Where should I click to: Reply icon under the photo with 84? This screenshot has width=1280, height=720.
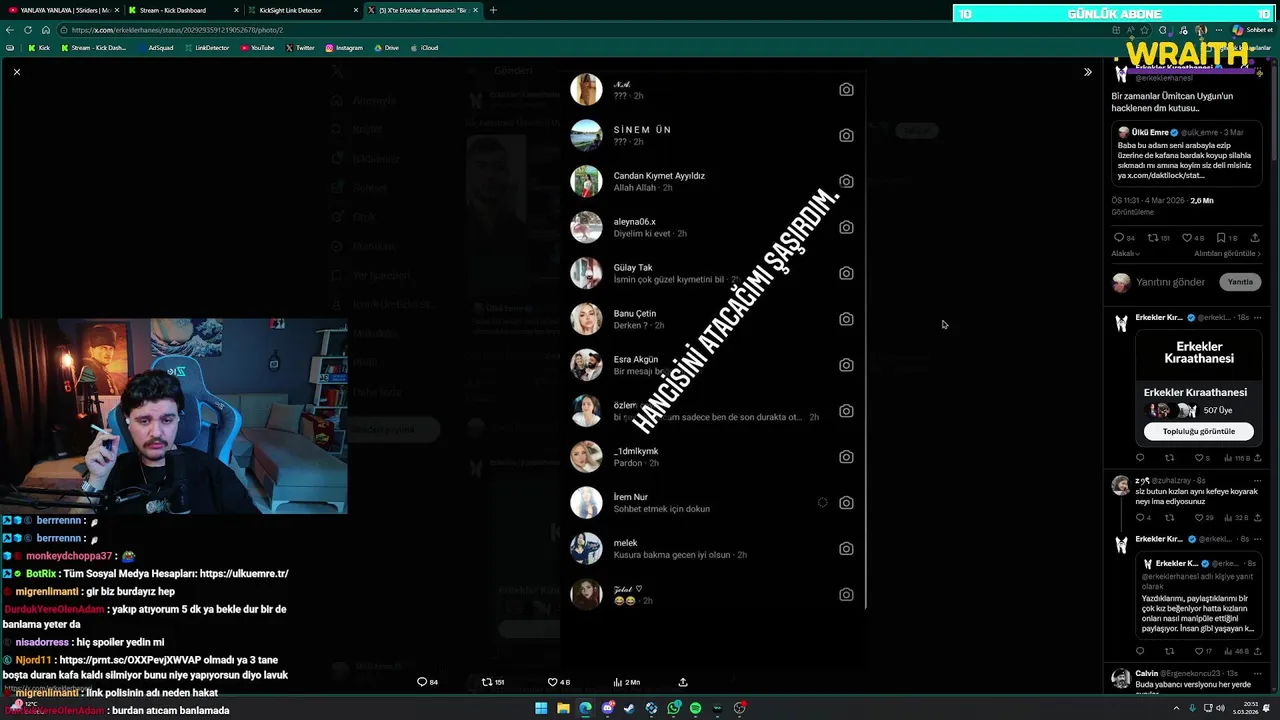pos(422,682)
